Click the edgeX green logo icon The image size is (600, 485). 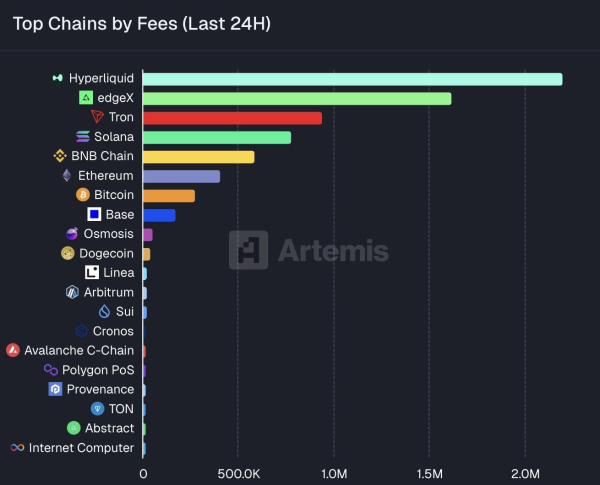coord(86,98)
